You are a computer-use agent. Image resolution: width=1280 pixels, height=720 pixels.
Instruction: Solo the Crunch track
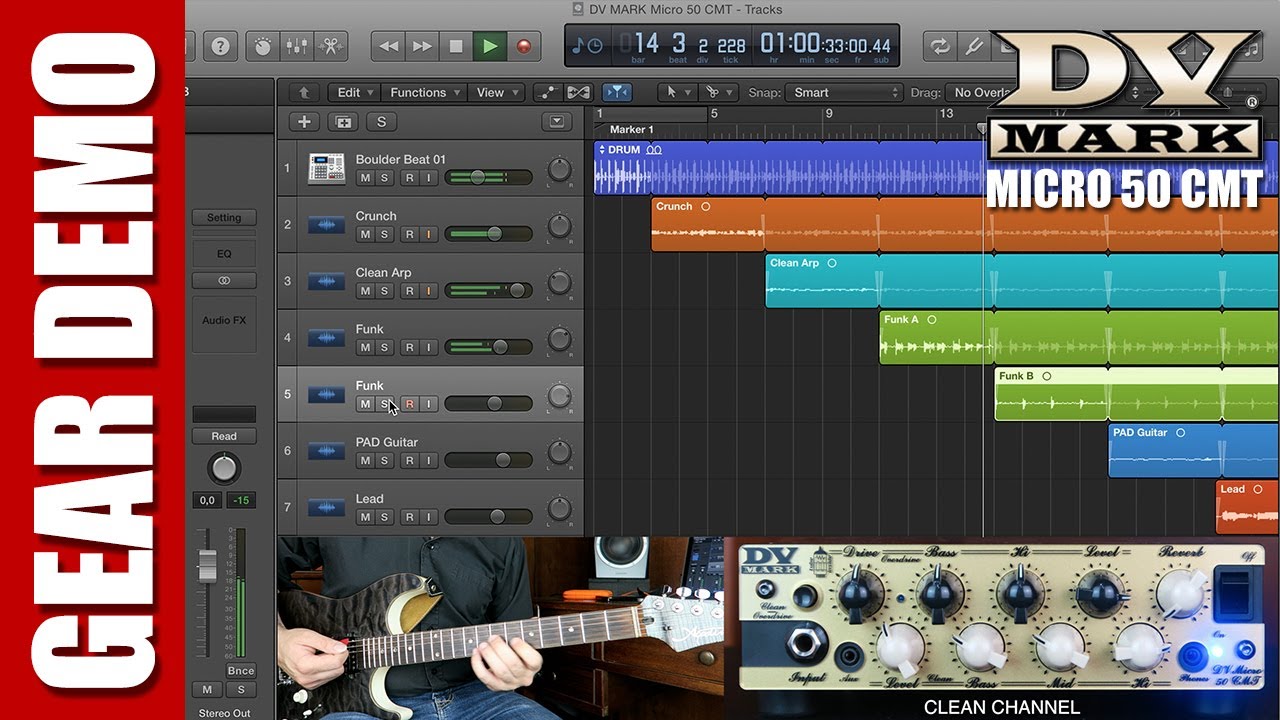tap(385, 234)
